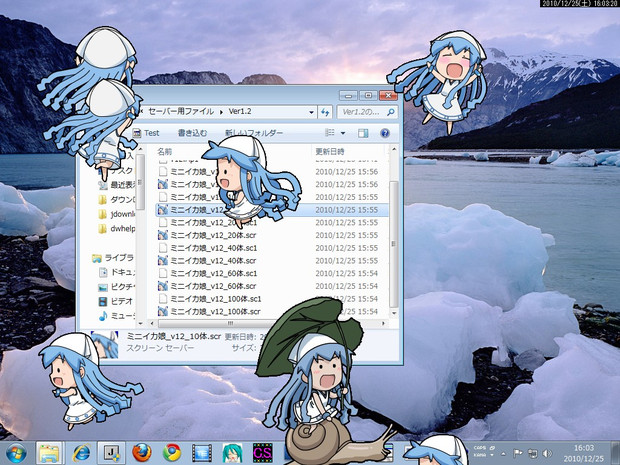
Task: Sort by 名前 column header
Action: tap(164, 151)
